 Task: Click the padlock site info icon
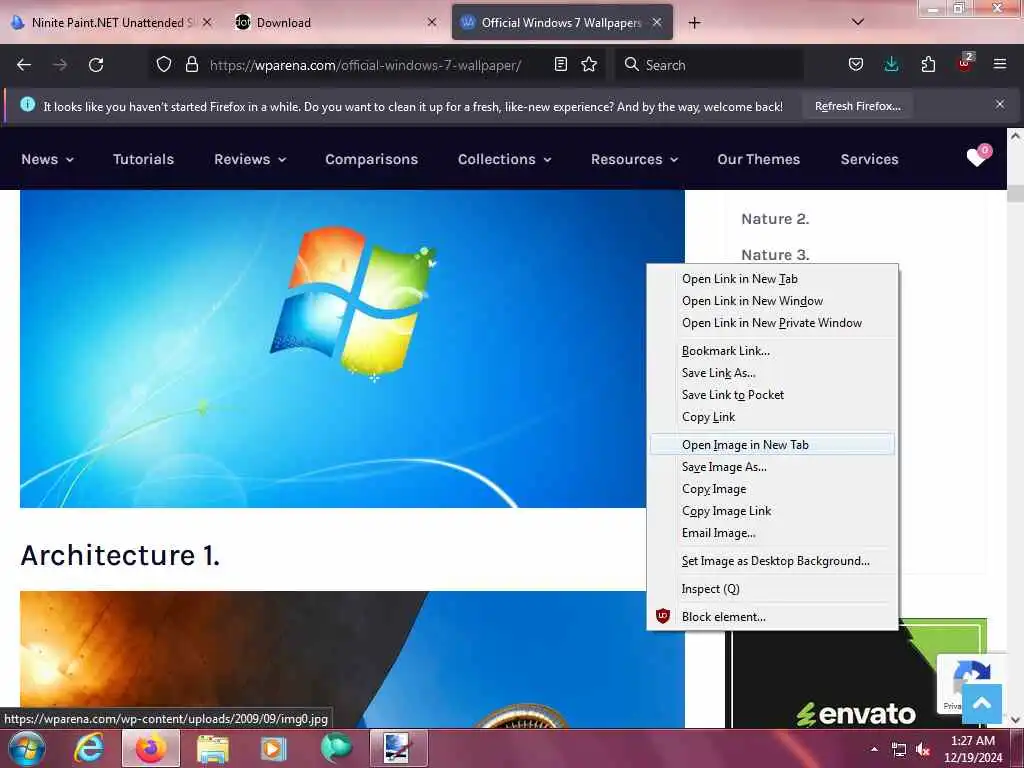[191, 65]
